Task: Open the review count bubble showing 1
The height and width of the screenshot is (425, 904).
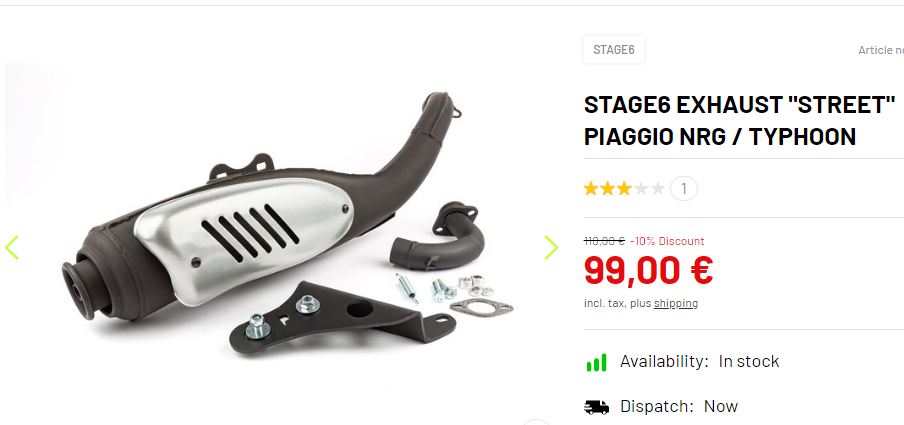Action: 684,189
